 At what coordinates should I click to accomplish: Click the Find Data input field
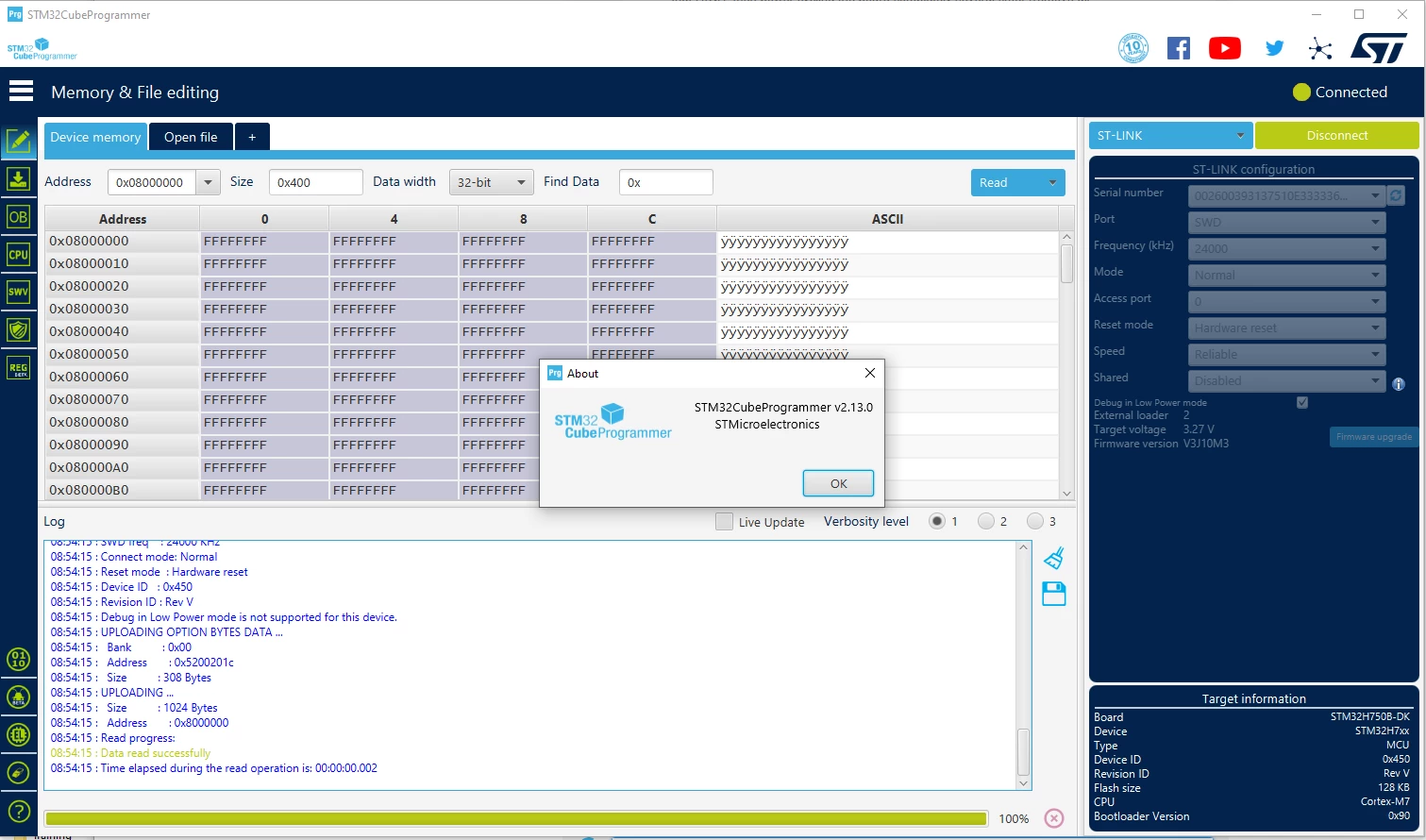click(665, 182)
